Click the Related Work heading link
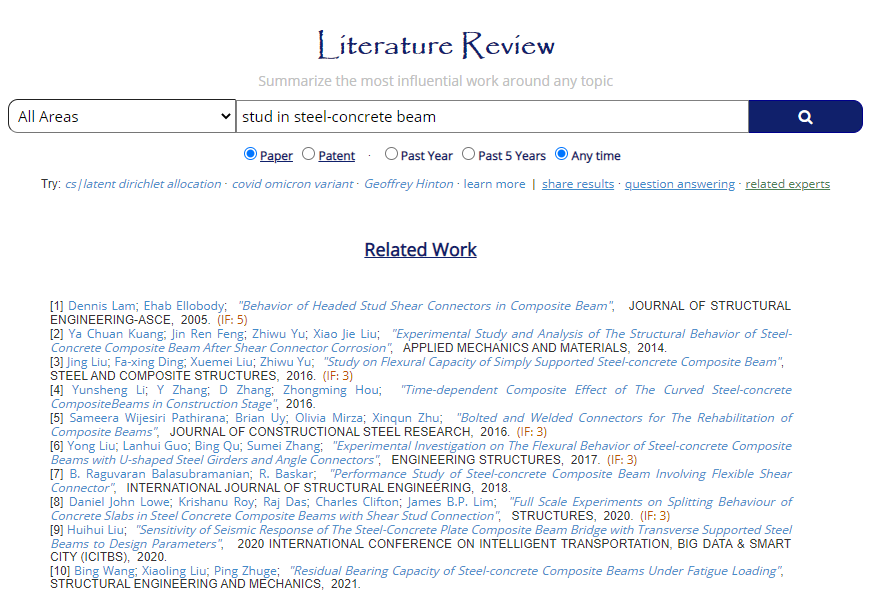The width and height of the screenshot is (878, 608). coord(421,250)
